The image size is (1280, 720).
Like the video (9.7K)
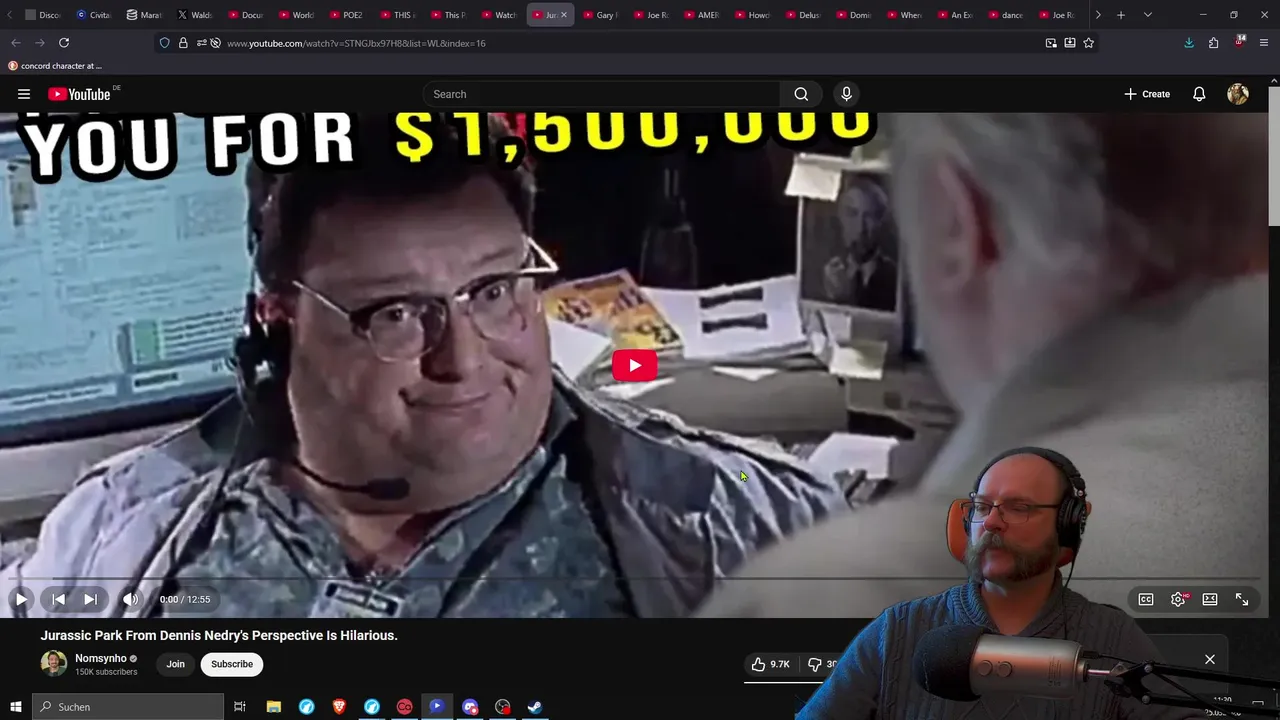click(770, 664)
